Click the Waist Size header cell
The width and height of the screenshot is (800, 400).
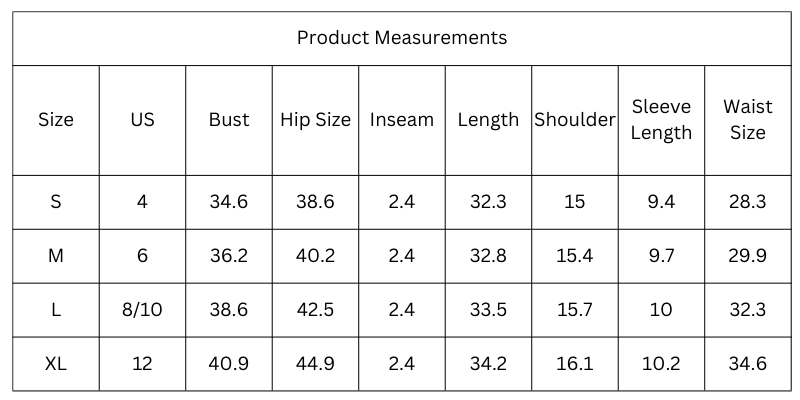pyautogui.click(x=747, y=120)
